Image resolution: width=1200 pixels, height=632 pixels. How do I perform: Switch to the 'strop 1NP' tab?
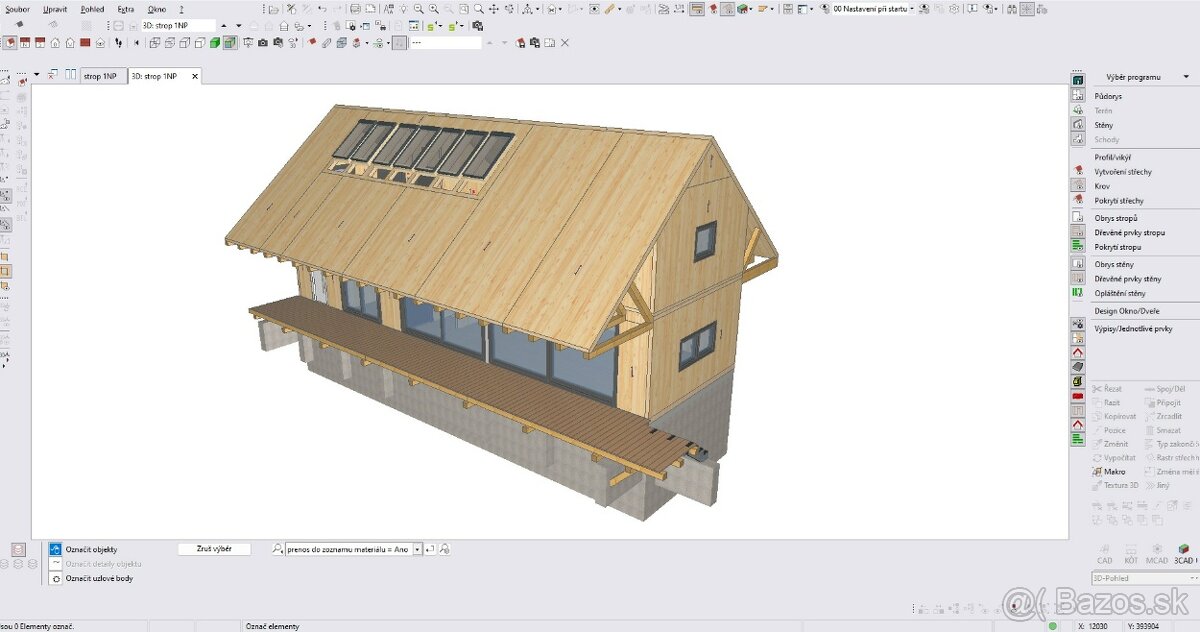[99, 76]
